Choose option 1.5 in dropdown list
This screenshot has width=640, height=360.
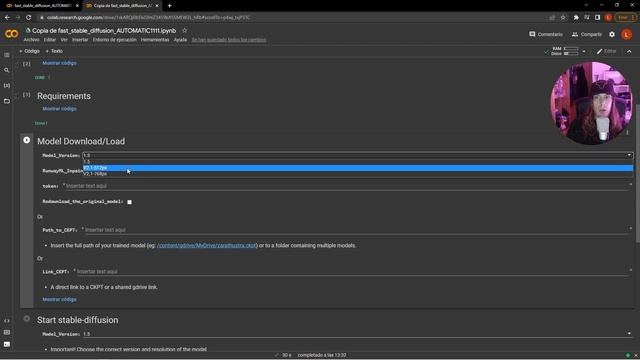pyautogui.click(x=358, y=162)
